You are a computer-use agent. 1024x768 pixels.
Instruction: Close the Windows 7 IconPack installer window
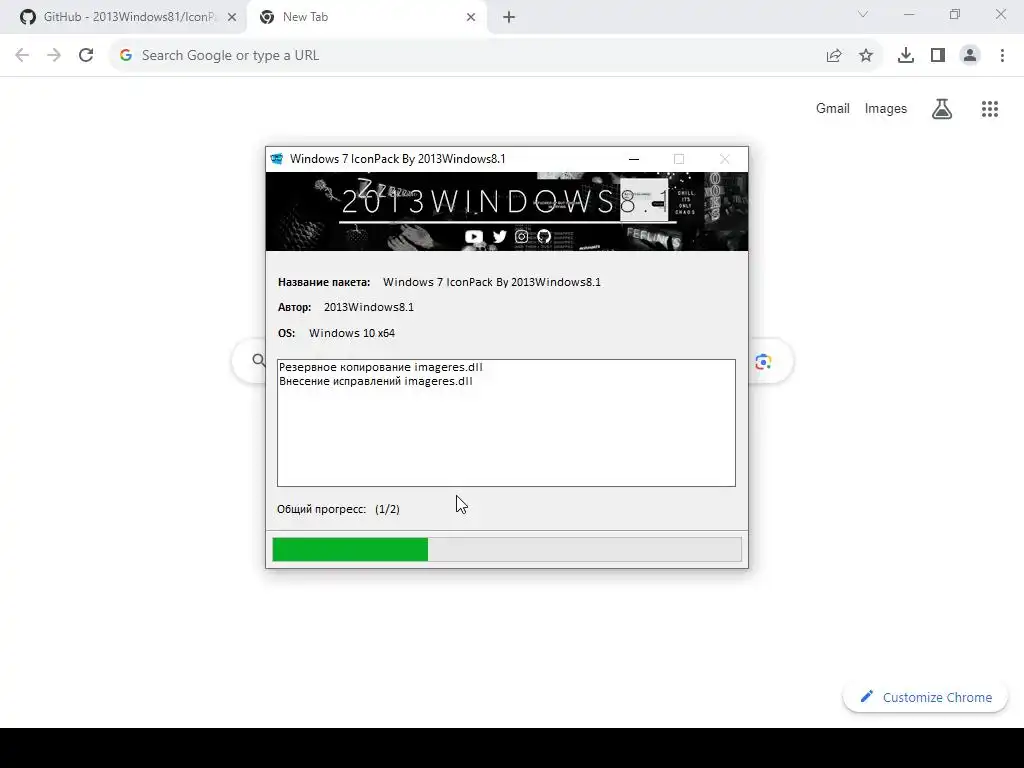click(x=724, y=159)
